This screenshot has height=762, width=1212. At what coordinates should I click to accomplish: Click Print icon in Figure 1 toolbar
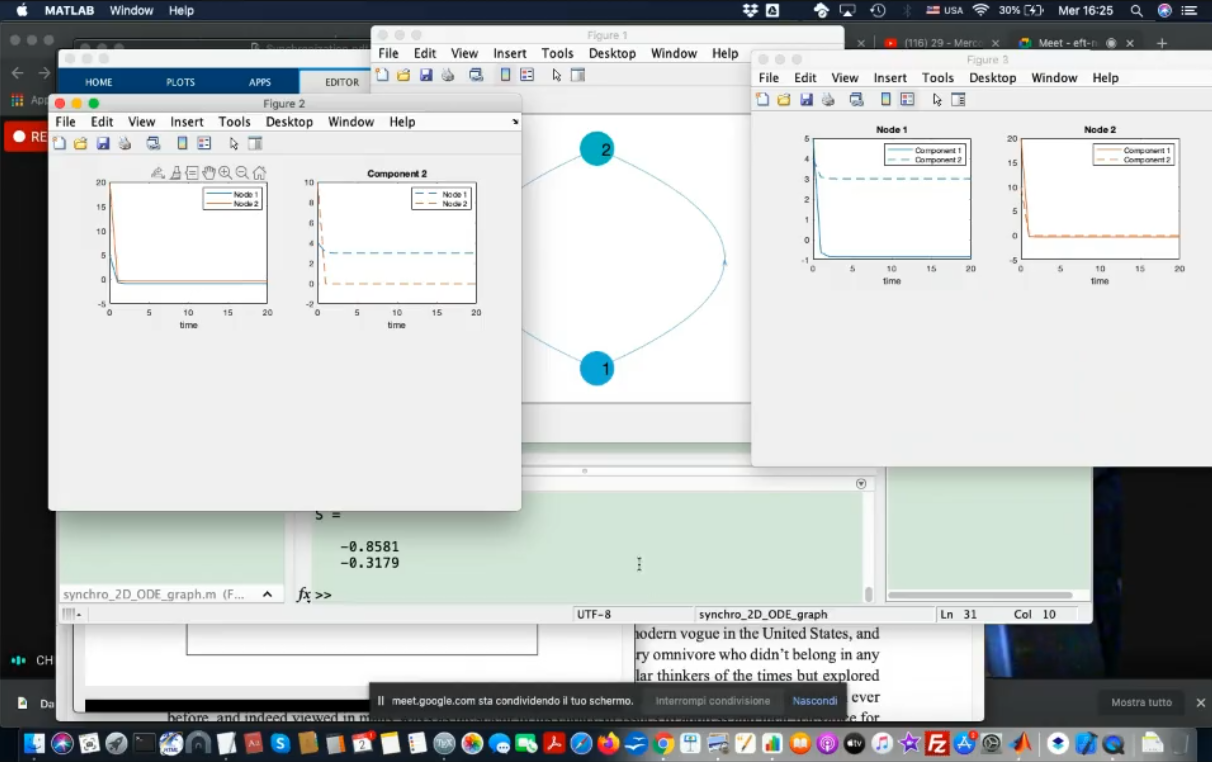pos(448,75)
